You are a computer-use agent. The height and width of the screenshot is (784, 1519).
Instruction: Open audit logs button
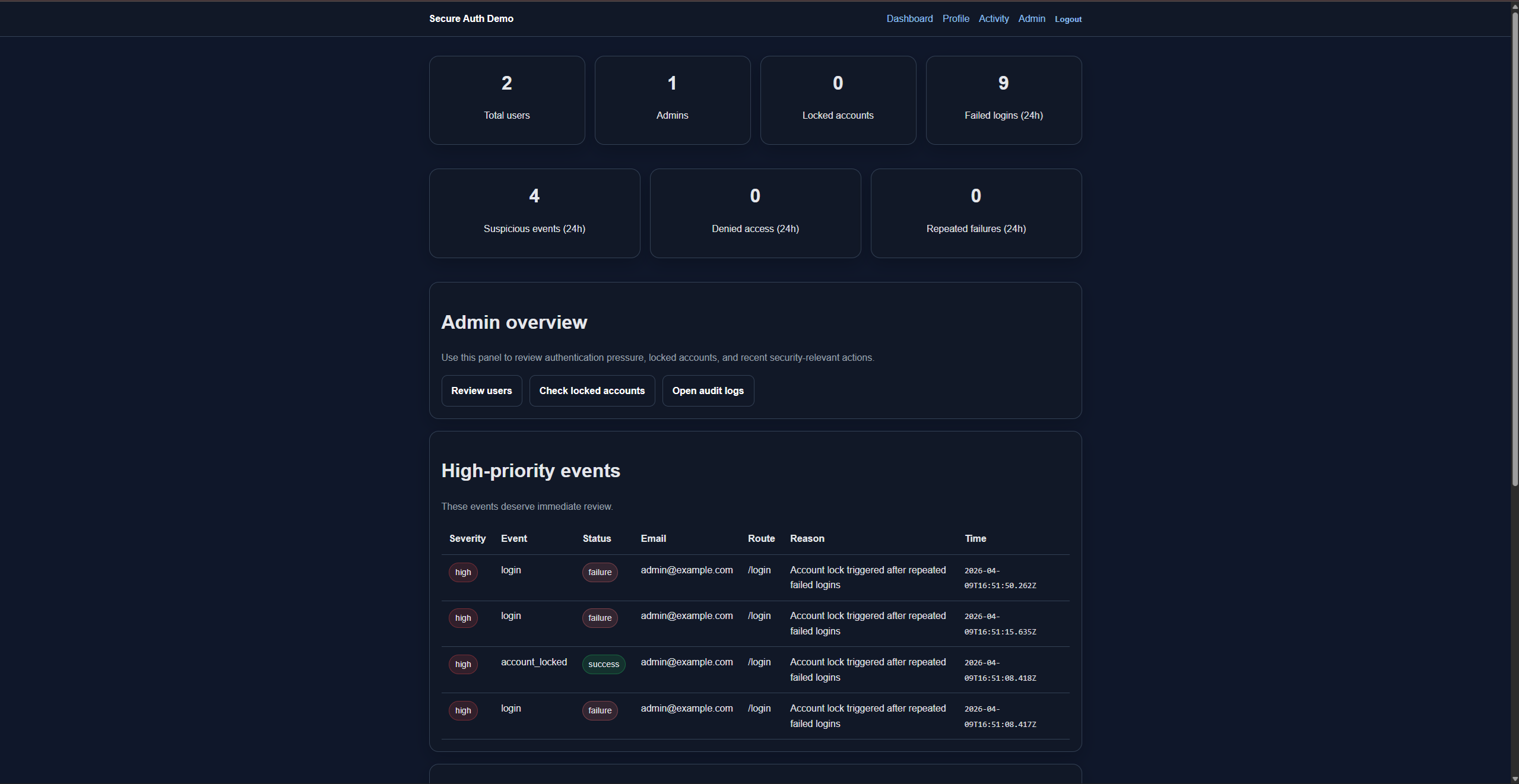(x=708, y=391)
